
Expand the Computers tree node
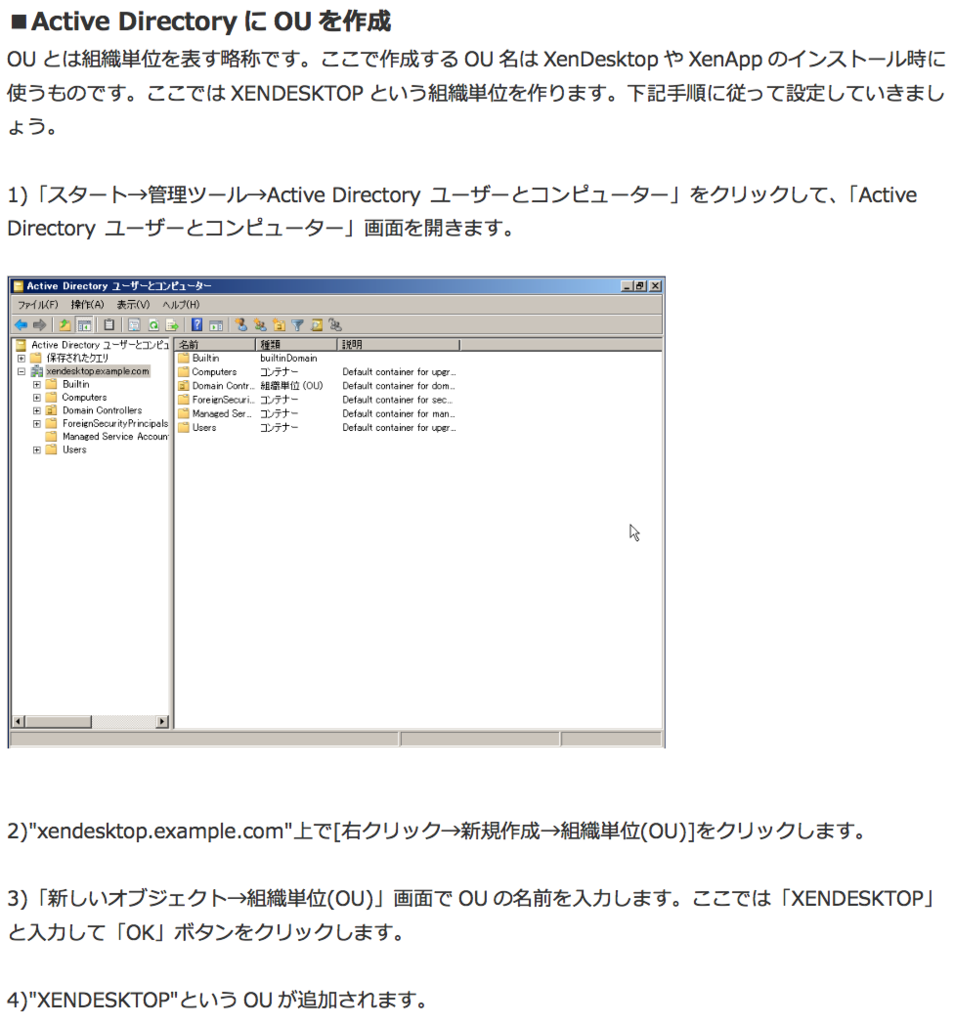pyautogui.click(x=37, y=397)
